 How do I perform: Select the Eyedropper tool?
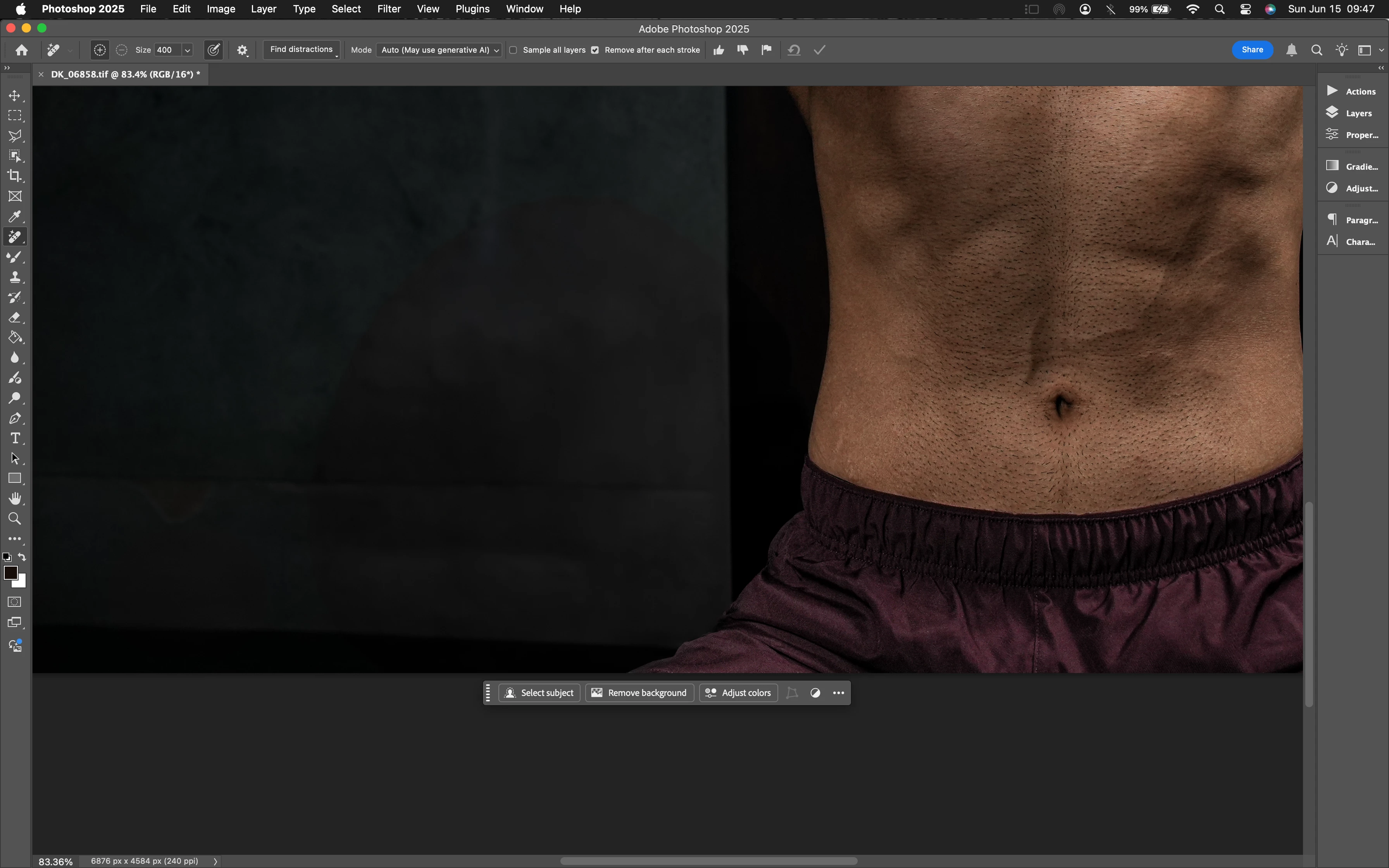pyautogui.click(x=15, y=217)
